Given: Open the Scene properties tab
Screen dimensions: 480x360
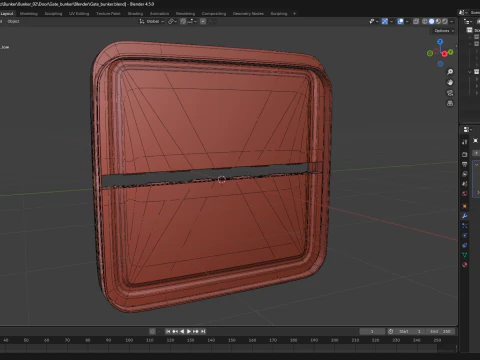Looking at the screenshot, I should pos(465,184).
